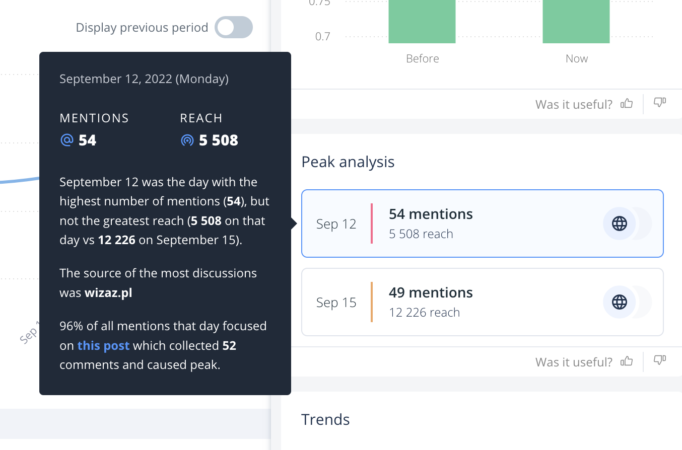
Task: Toggle the Display previous period switch
Action: coord(234,28)
